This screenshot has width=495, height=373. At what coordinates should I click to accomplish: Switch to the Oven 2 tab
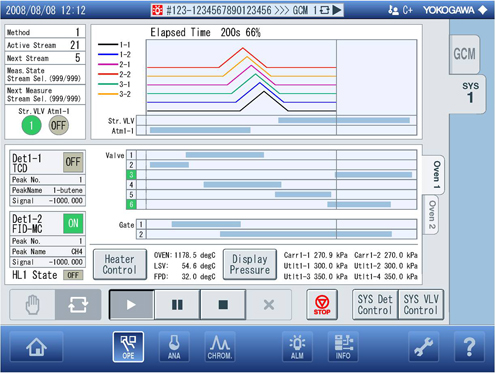[x=431, y=215]
